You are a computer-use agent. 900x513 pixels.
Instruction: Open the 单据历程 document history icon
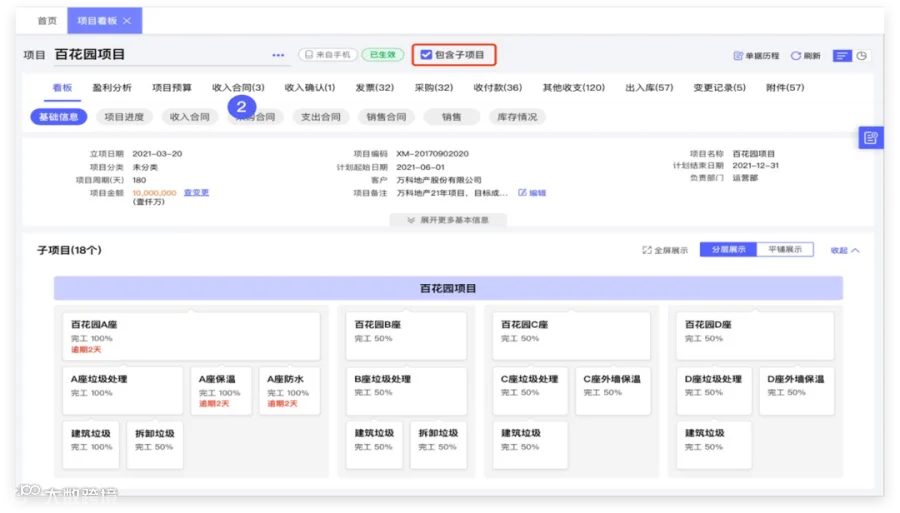click(738, 56)
